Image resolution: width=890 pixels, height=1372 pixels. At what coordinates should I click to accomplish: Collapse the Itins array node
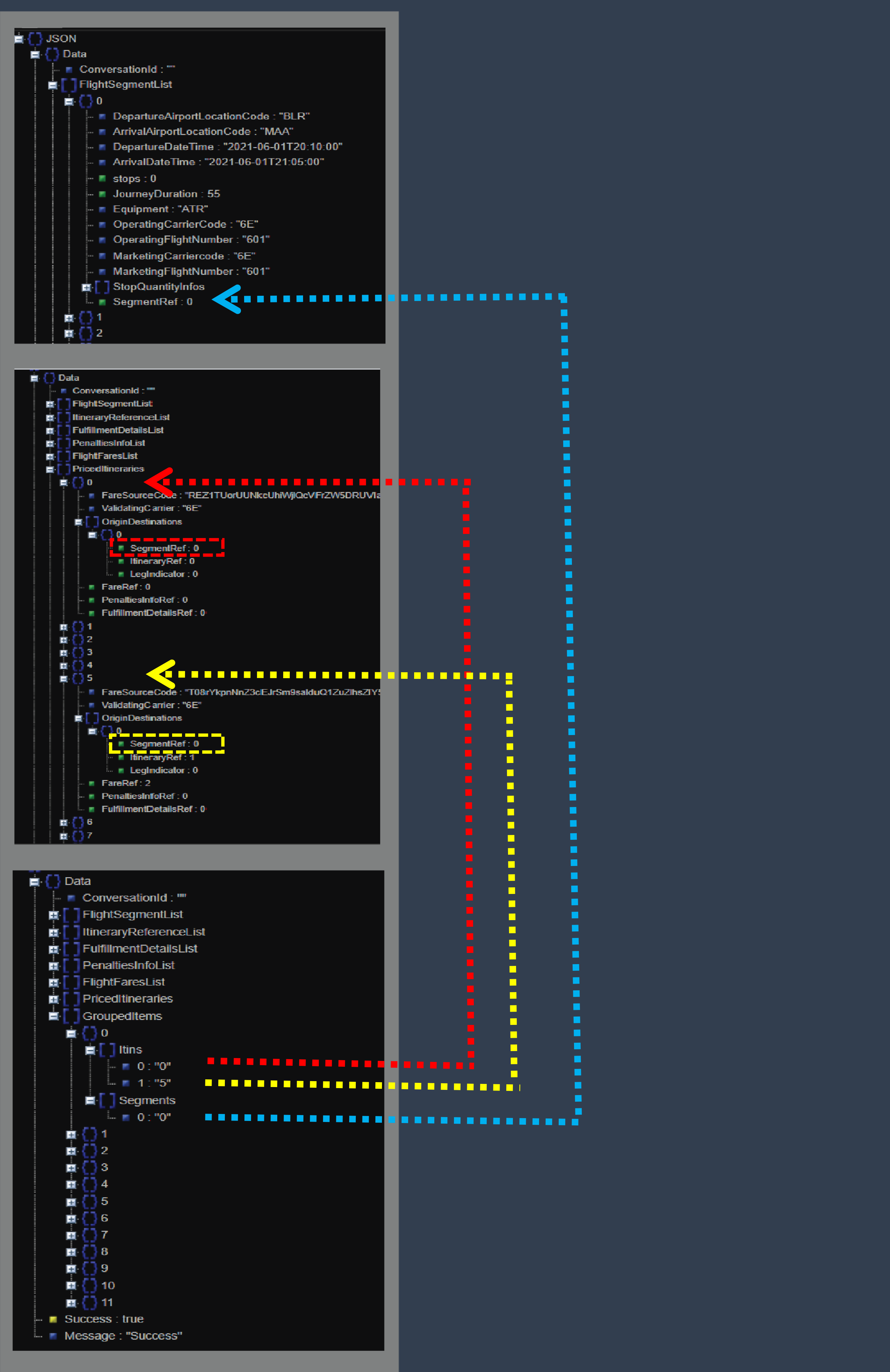(x=90, y=1050)
